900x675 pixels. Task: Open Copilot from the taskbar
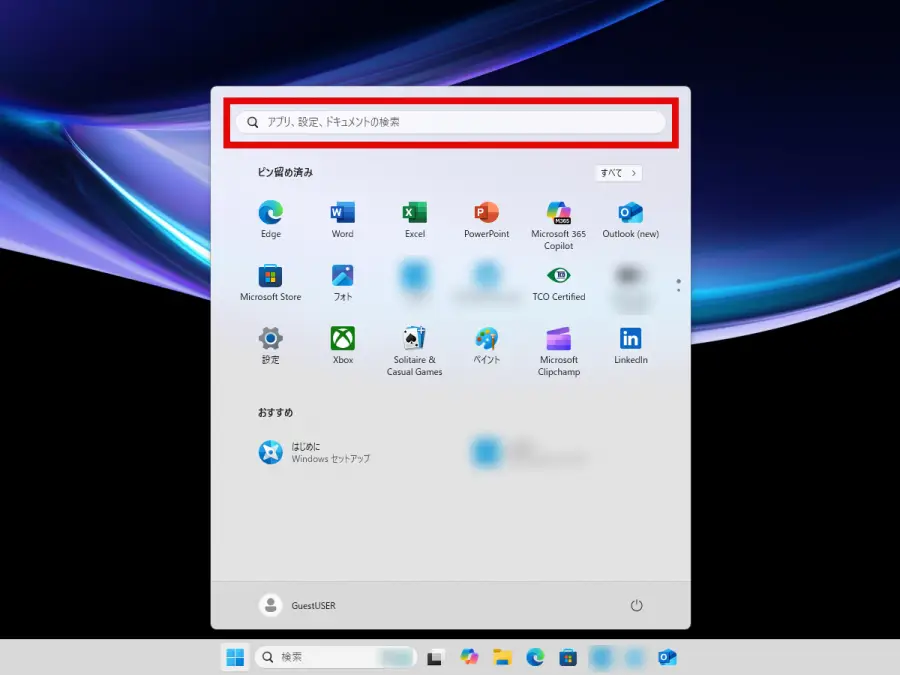click(469, 657)
